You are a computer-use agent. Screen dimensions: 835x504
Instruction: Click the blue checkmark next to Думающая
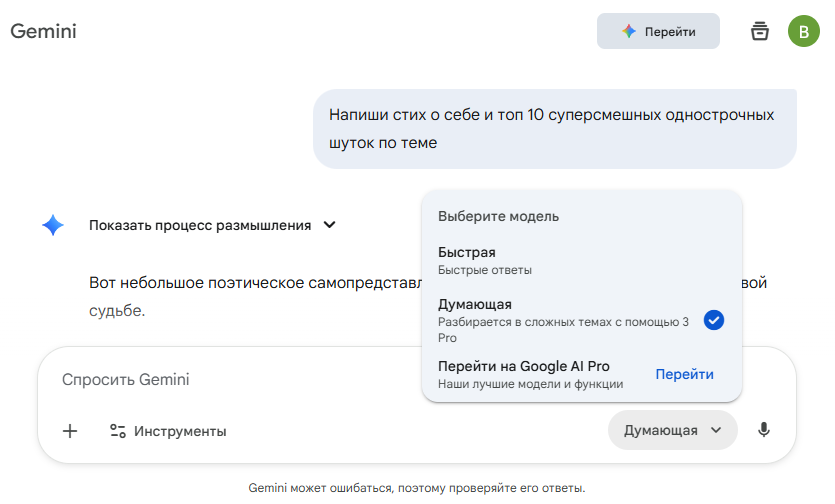[714, 320]
